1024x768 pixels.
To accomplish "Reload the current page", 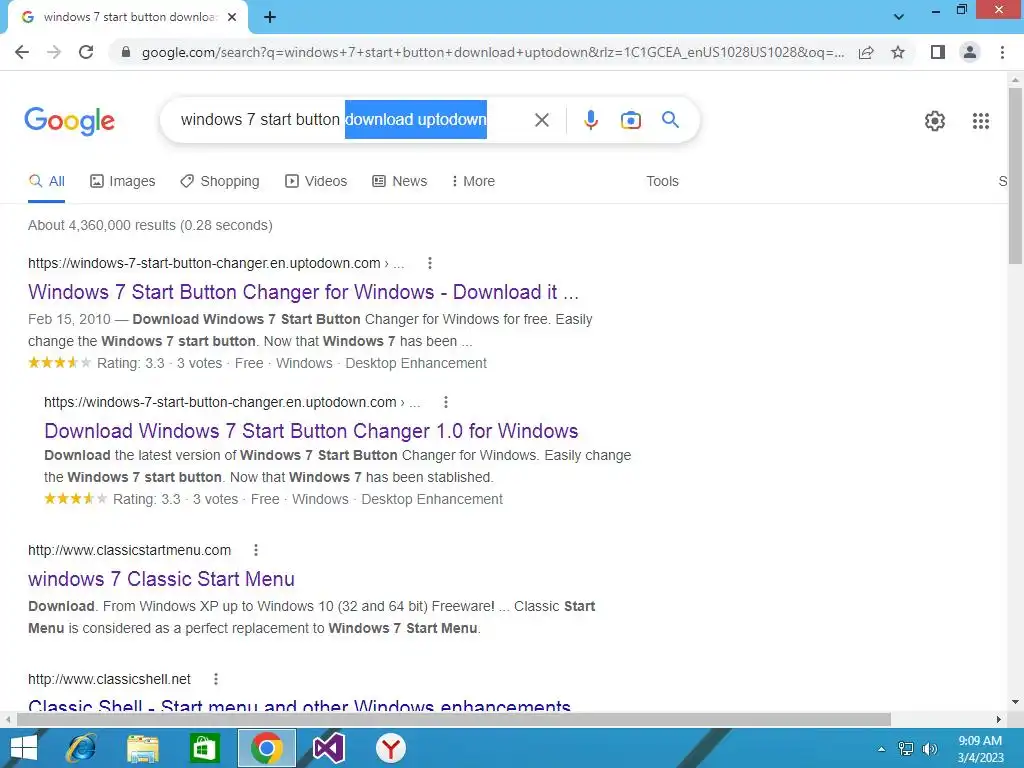I will click(x=86, y=52).
